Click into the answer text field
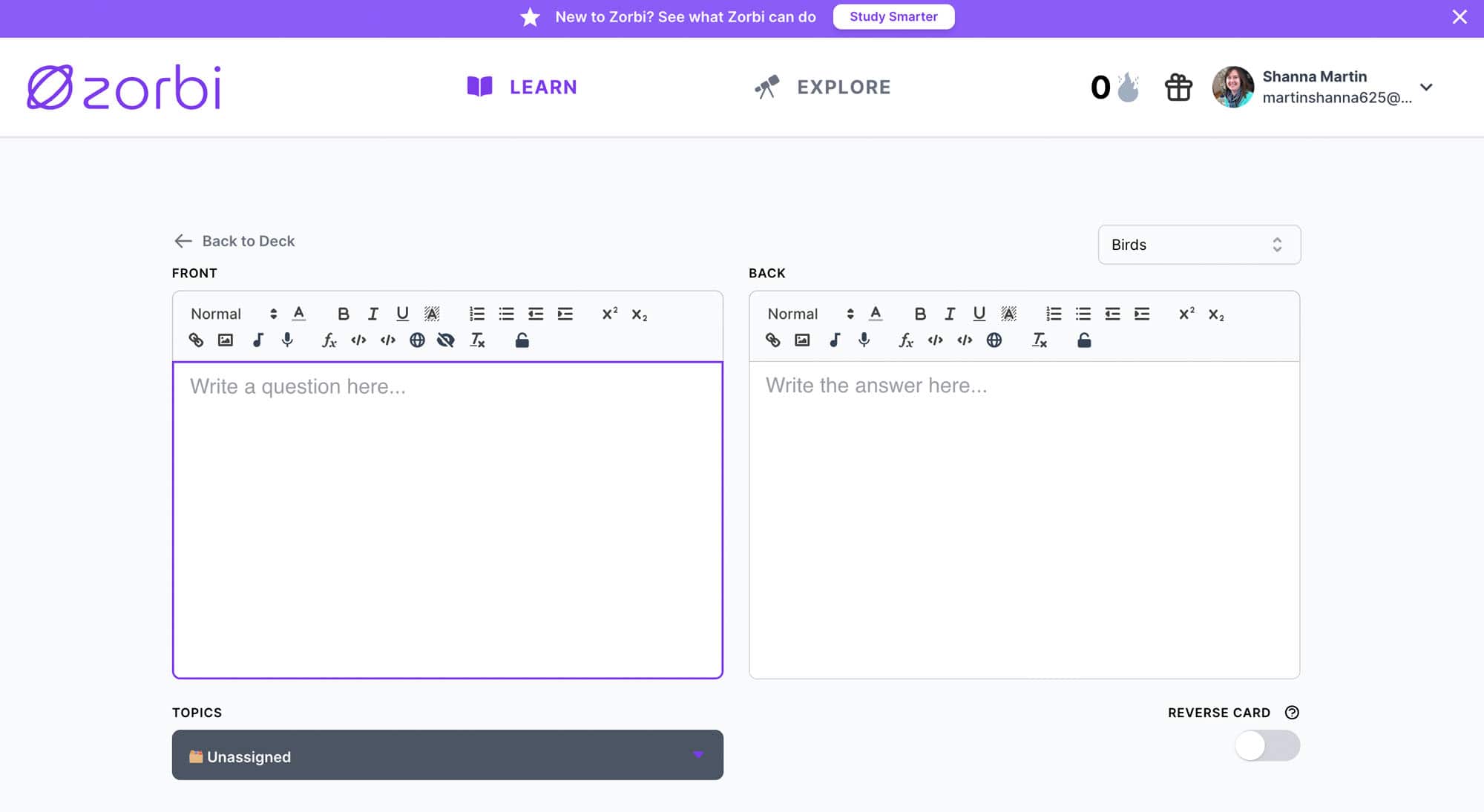The width and height of the screenshot is (1484, 812). point(1024,519)
